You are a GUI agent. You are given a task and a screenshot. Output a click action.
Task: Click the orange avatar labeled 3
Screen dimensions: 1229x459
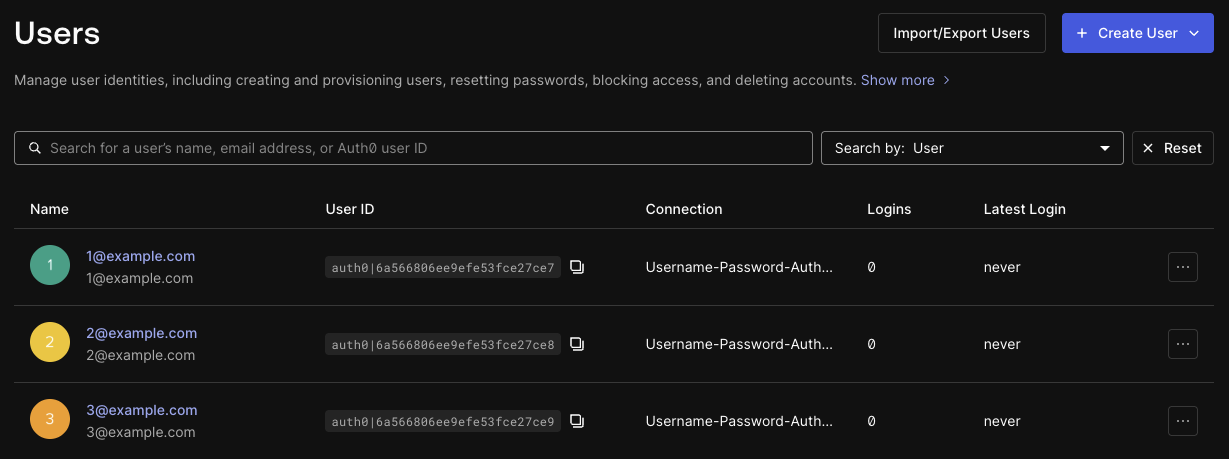(x=50, y=419)
